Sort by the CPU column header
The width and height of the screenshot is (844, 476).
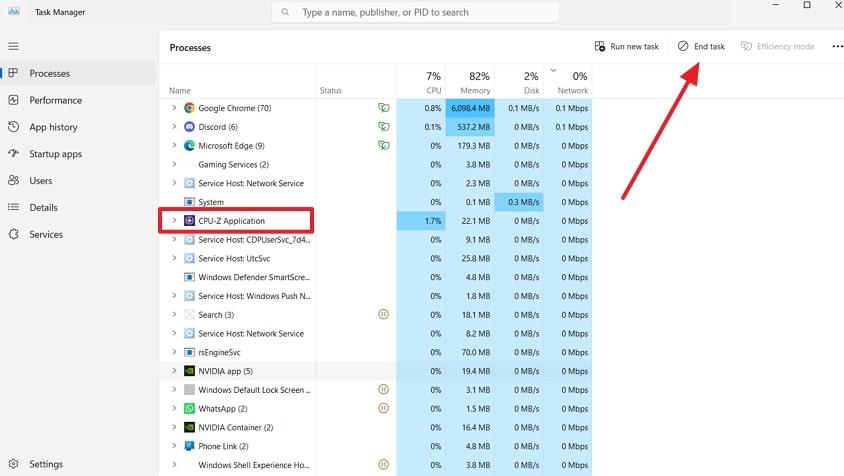click(x=421, y=81)
